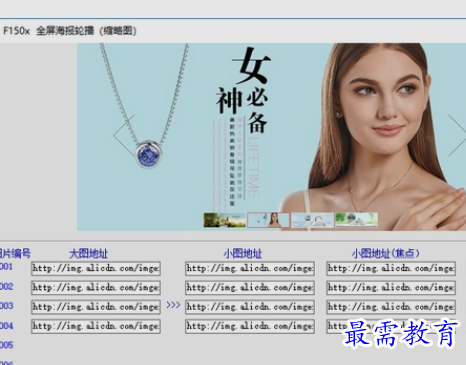Screen dimensions: 466x365
Task: Click the 小图地址(焦点) field in row 001
Action: pyautogui.click(x=391, y=268)
